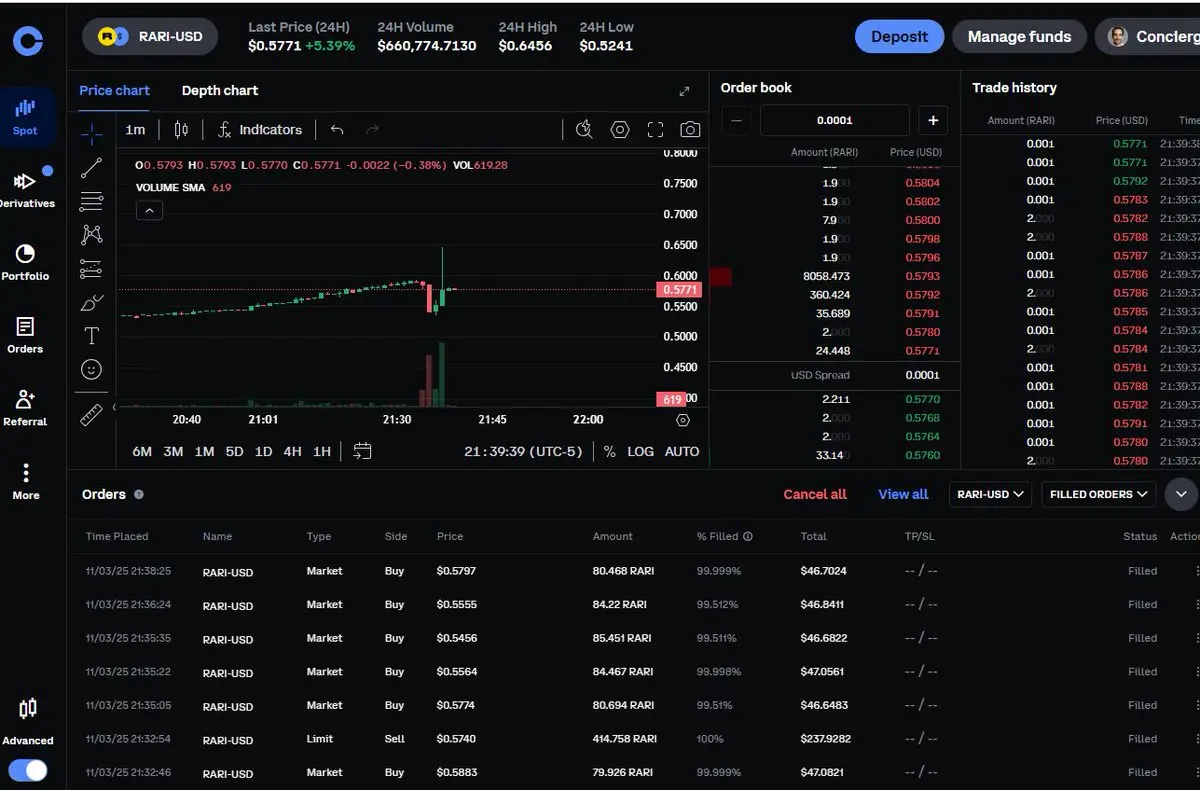Screen dimensions: 1200x790
Task: Select the Fibonacci retracement tool
Action: tap(91, 201)
